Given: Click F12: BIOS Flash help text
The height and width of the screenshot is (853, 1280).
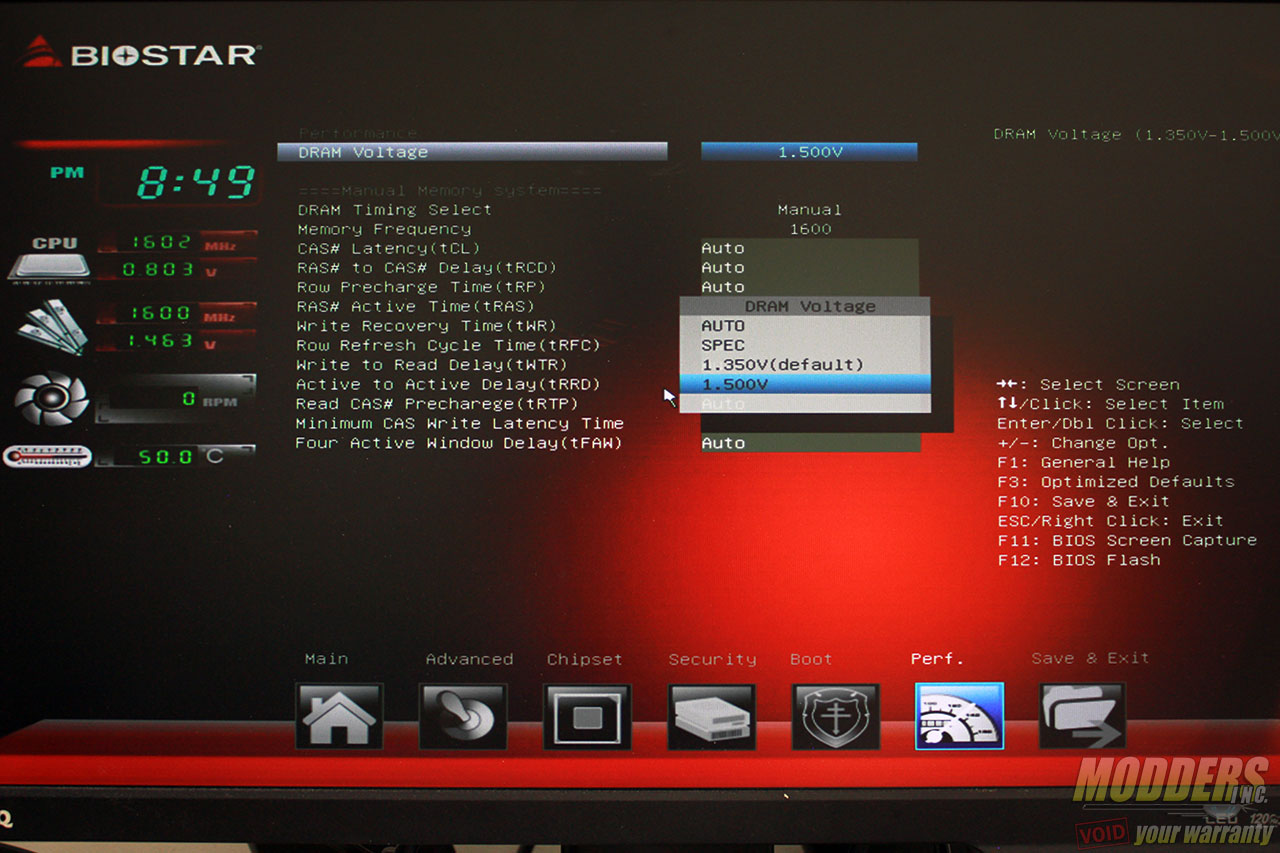Looking at the screenshot, I should tap(1079, 560).
